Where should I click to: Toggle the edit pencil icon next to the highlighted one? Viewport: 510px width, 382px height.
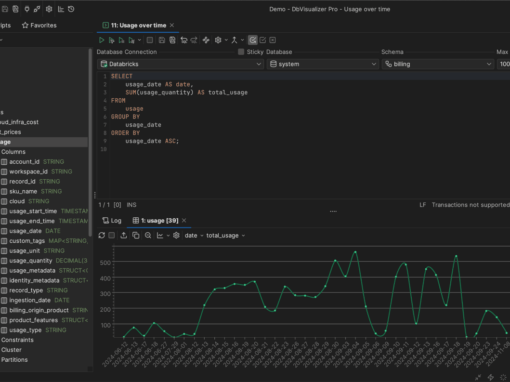pos(263,40)
